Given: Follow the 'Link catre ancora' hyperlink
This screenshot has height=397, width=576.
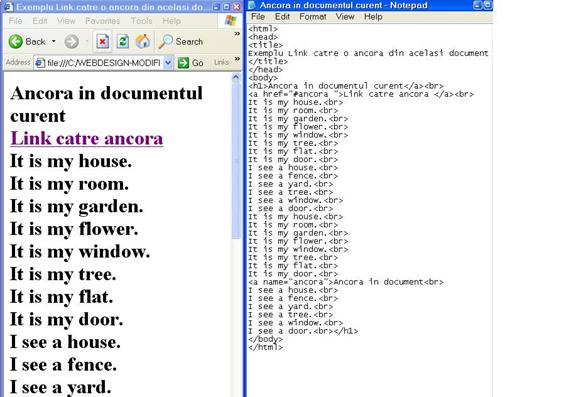Looking at the screenshot, I should [87, 138].
